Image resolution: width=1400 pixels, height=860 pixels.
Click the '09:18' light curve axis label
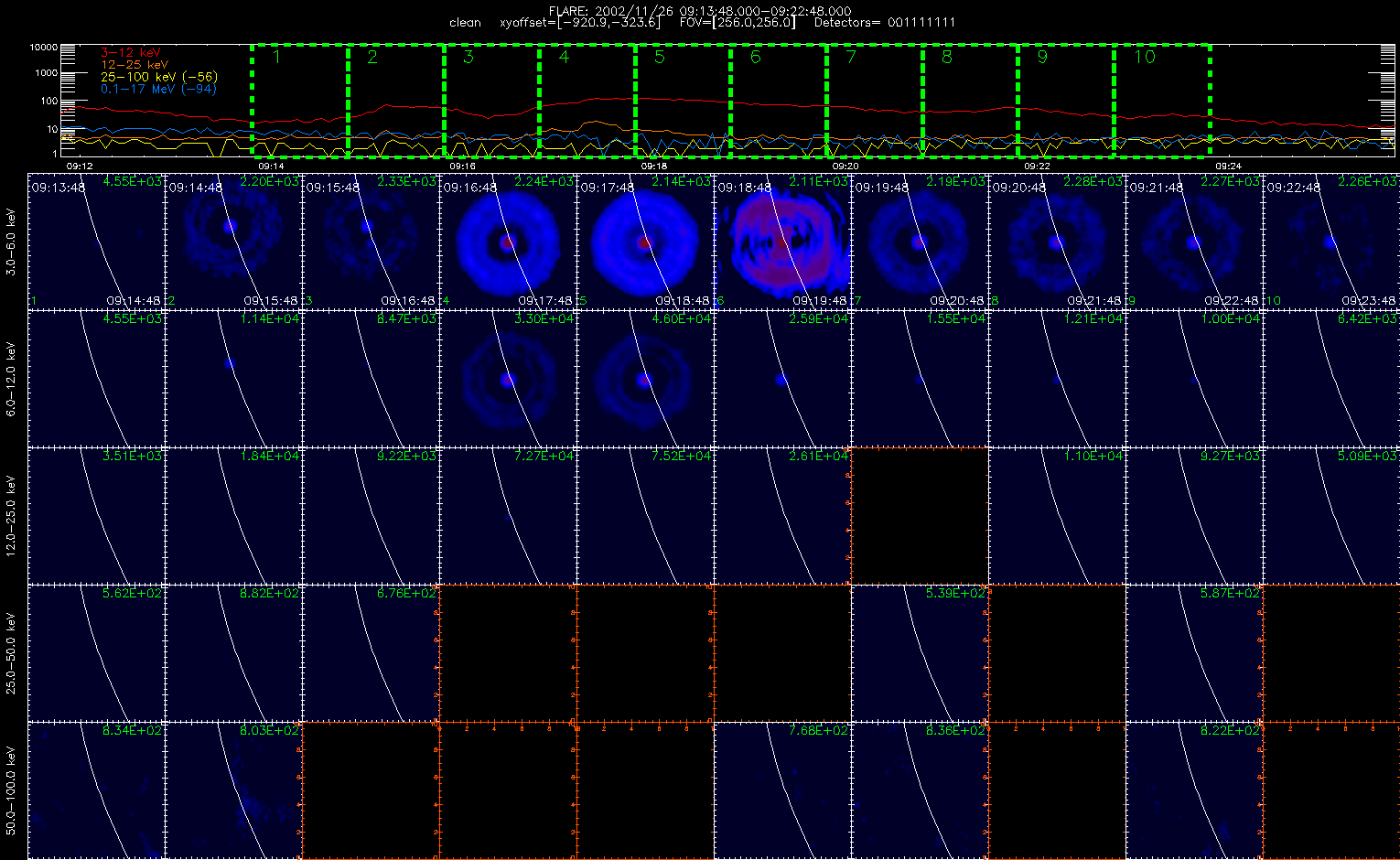[x=653, y=167]
